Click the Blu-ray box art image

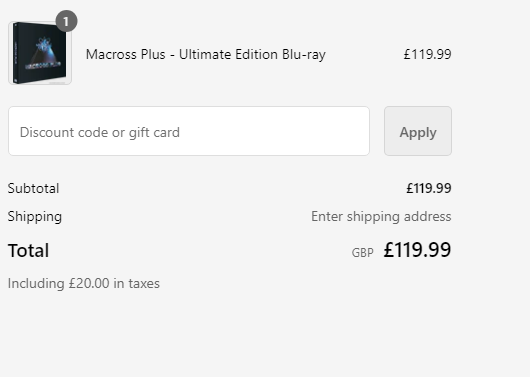click(40, 53)
